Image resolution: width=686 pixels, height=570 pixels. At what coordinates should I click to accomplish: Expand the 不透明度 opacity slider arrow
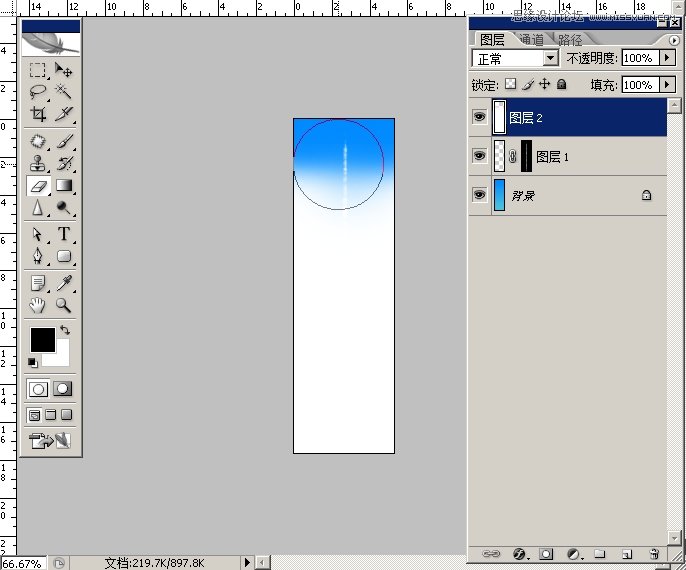(x=667, y=59)
